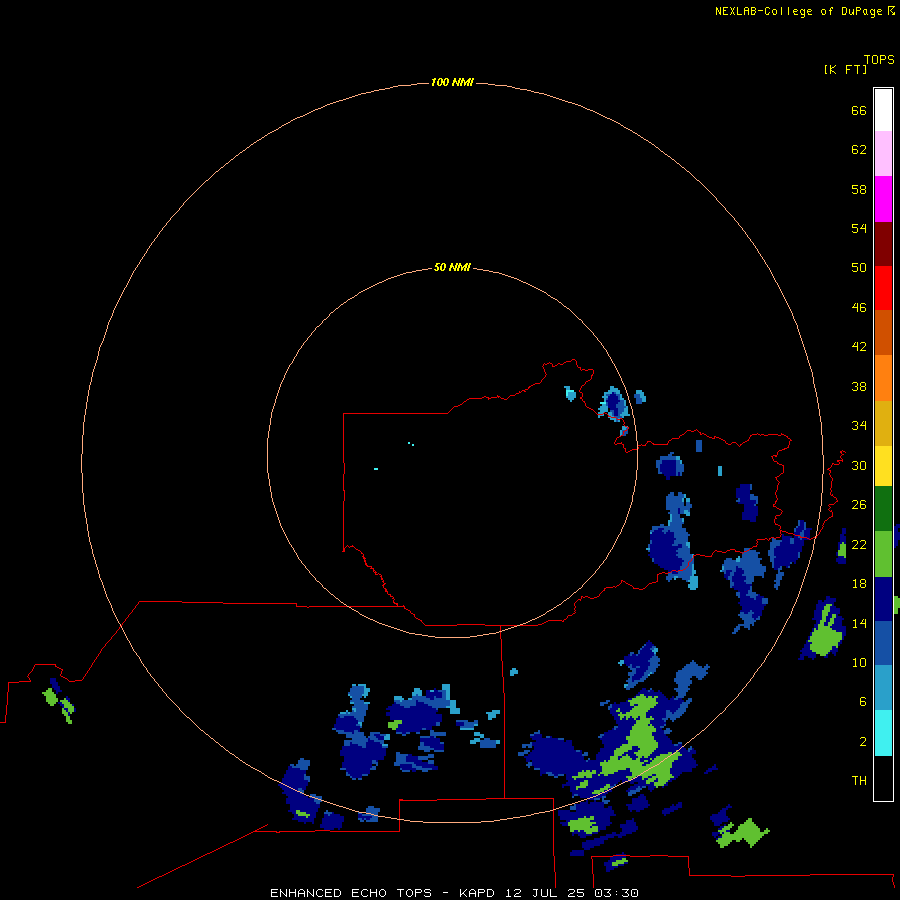Select the white legend color band
The width and height of the screenshot is (900, 900).
click(x=883, y=110)
